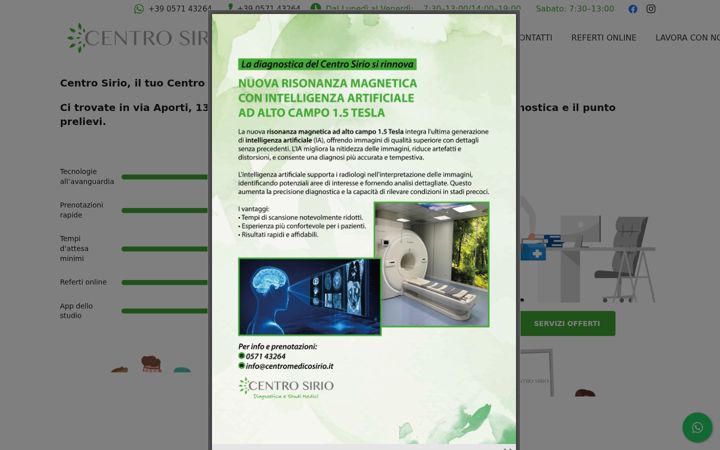Image resolution: width=720 pixels, height=450 pixels.
Task: Open the Facebook page icon
Action: (633, 9)
